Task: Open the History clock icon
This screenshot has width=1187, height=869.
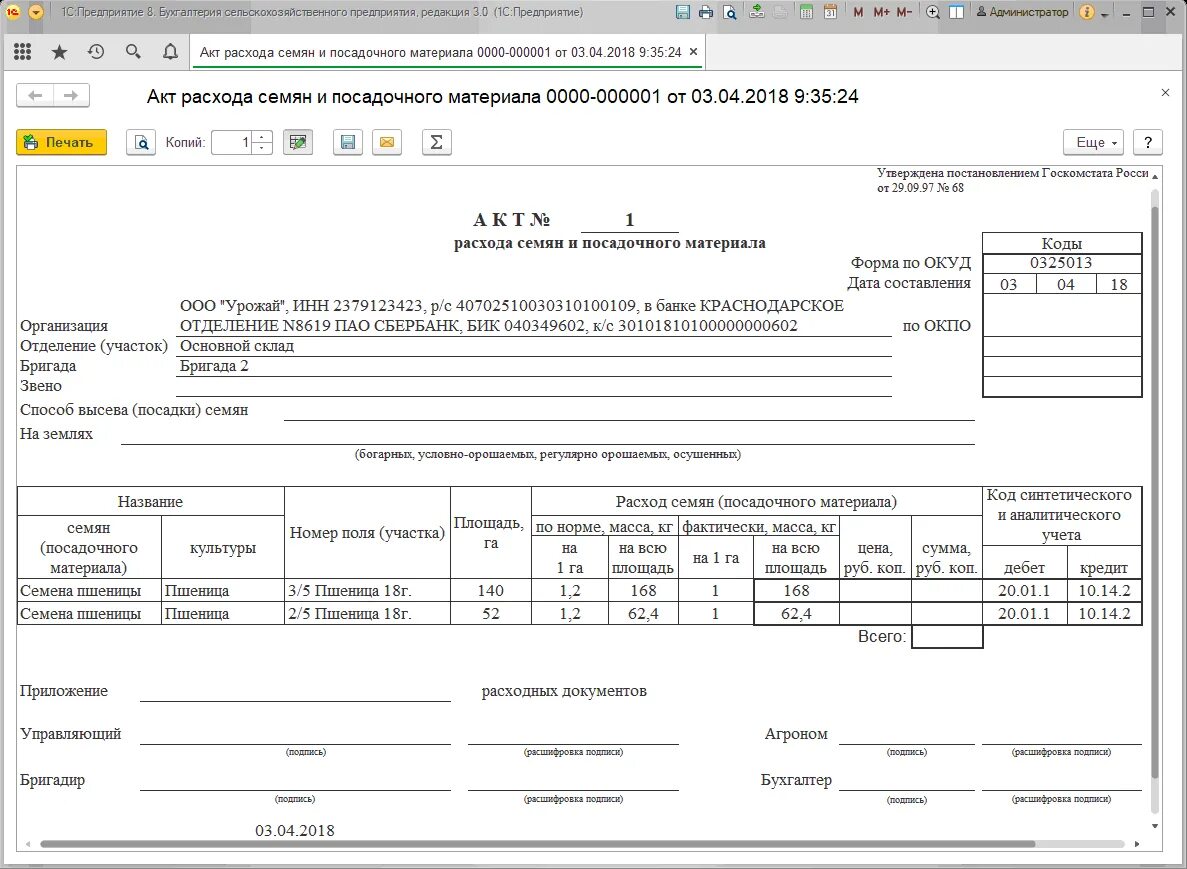Action: click(x=96, y=51)
